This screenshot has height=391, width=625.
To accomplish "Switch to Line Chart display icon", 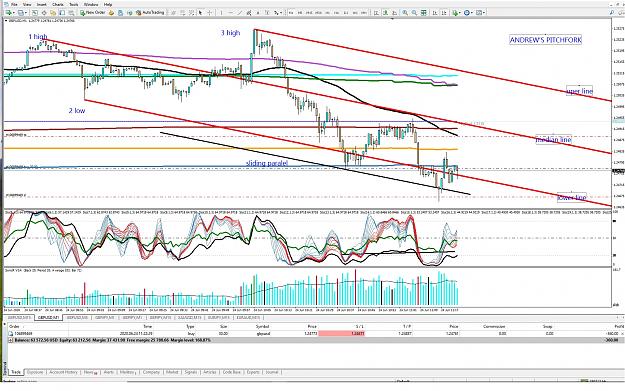I will [x=394, y=13].
